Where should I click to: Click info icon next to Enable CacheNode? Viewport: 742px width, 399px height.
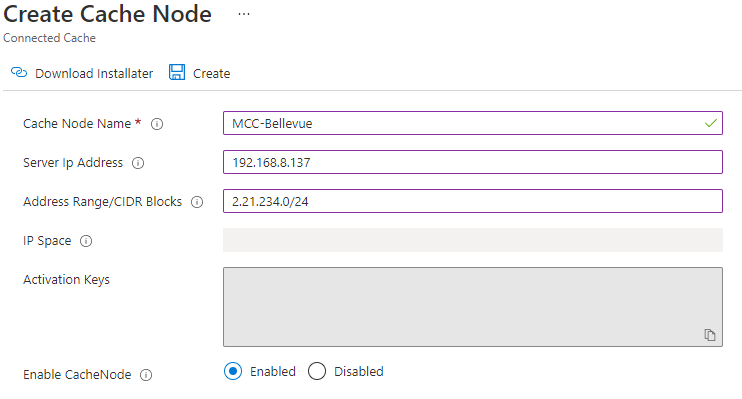pos(146,375)
